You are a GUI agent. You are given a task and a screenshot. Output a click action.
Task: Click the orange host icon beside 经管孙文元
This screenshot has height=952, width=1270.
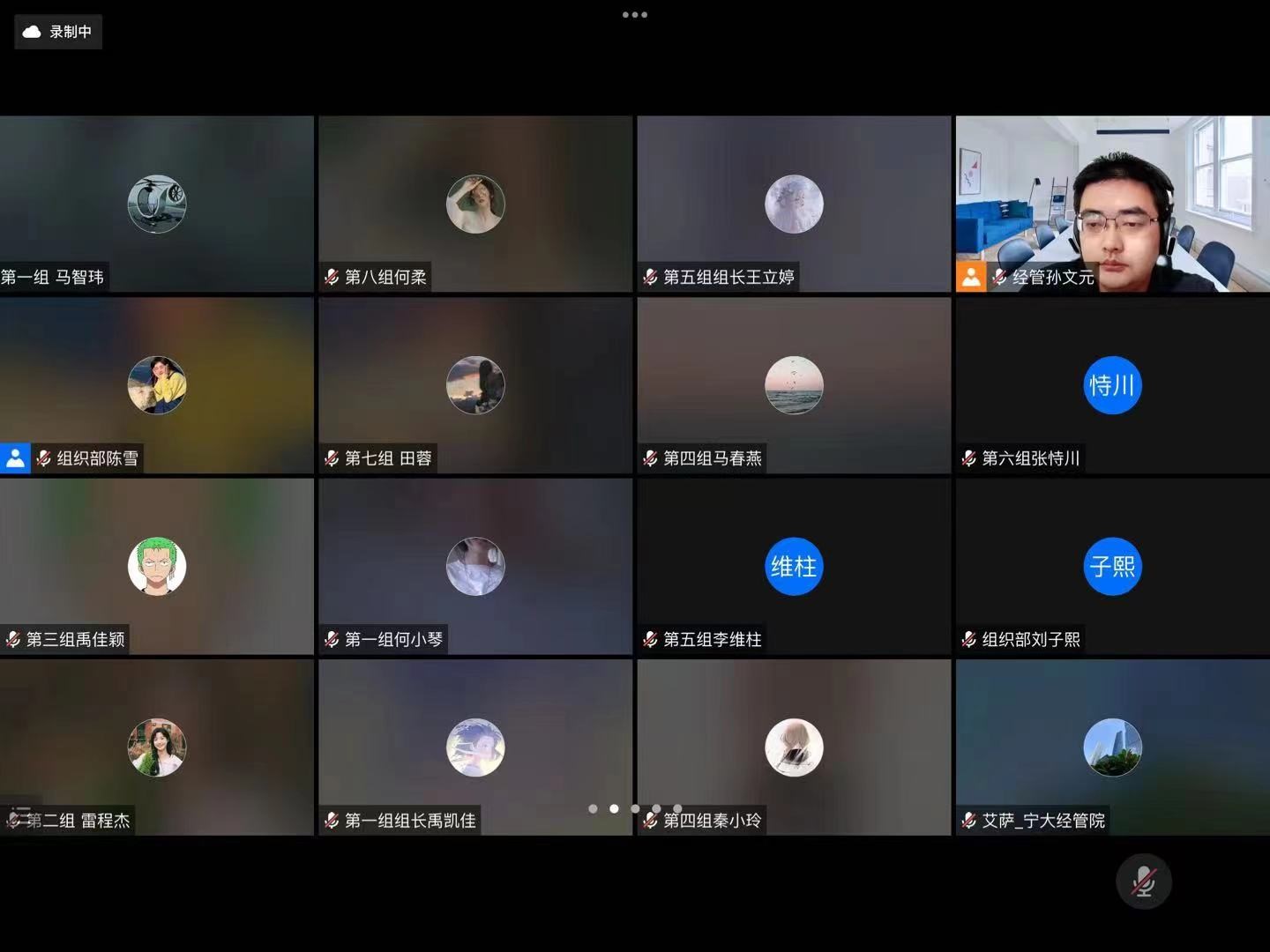971,277
